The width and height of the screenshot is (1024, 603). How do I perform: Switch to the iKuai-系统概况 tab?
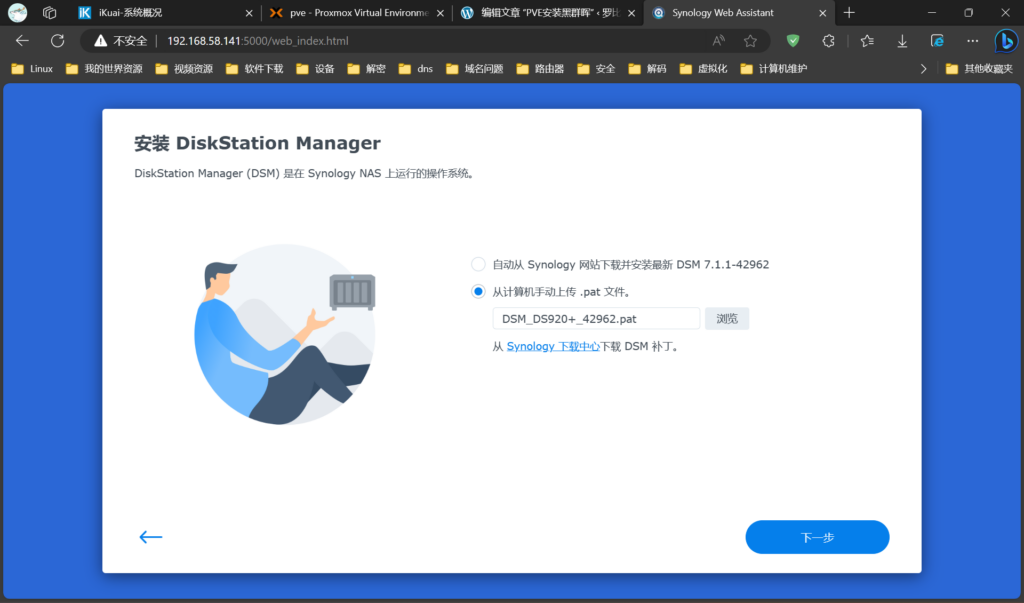click(160, 13)
